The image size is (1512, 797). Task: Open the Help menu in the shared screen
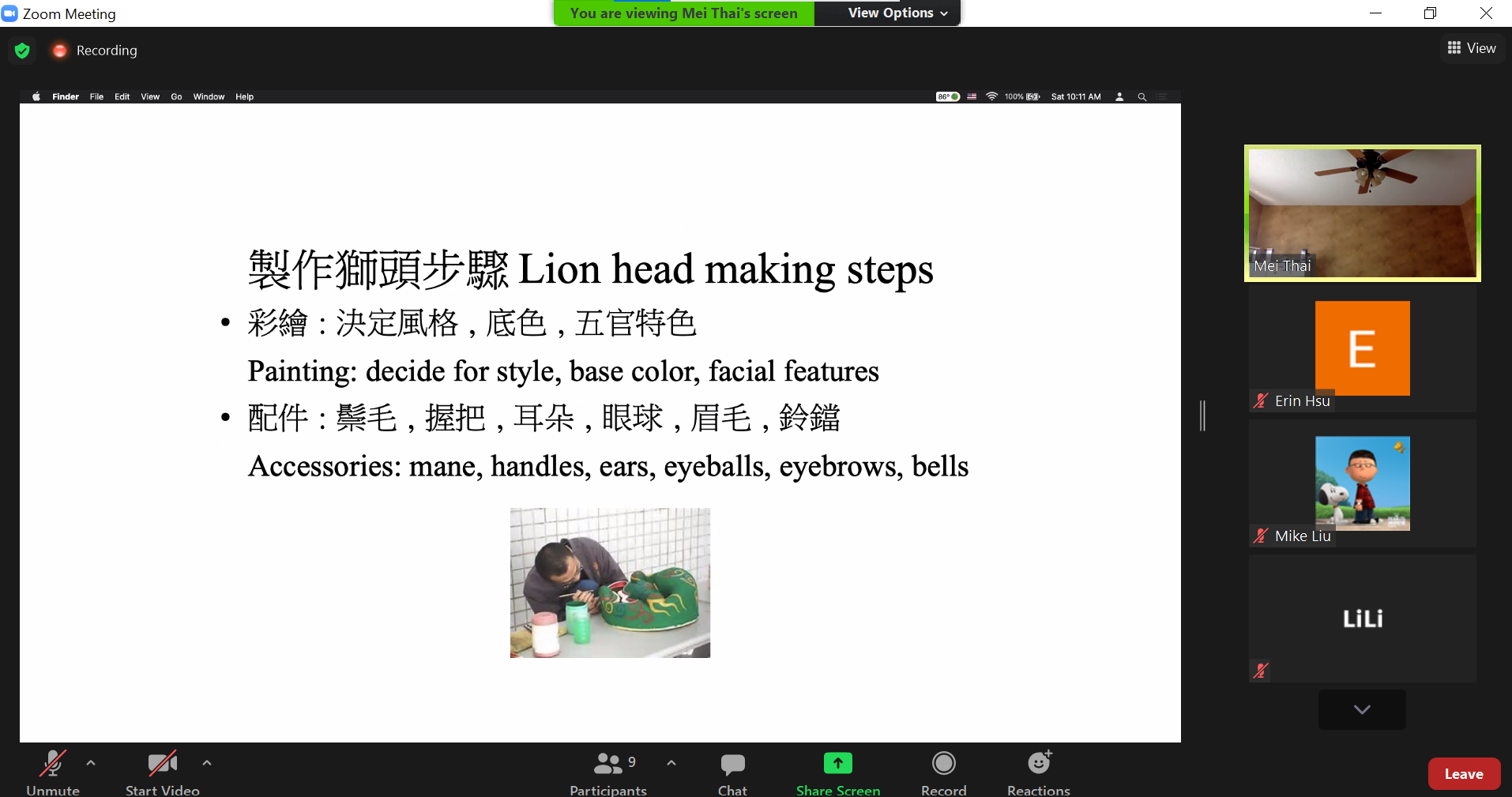(243, 96)
